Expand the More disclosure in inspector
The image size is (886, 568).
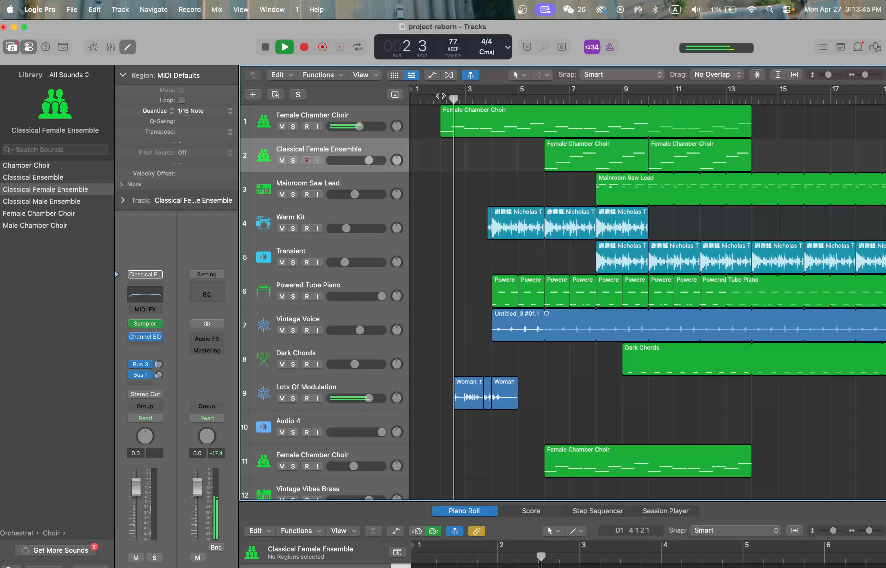122,184
